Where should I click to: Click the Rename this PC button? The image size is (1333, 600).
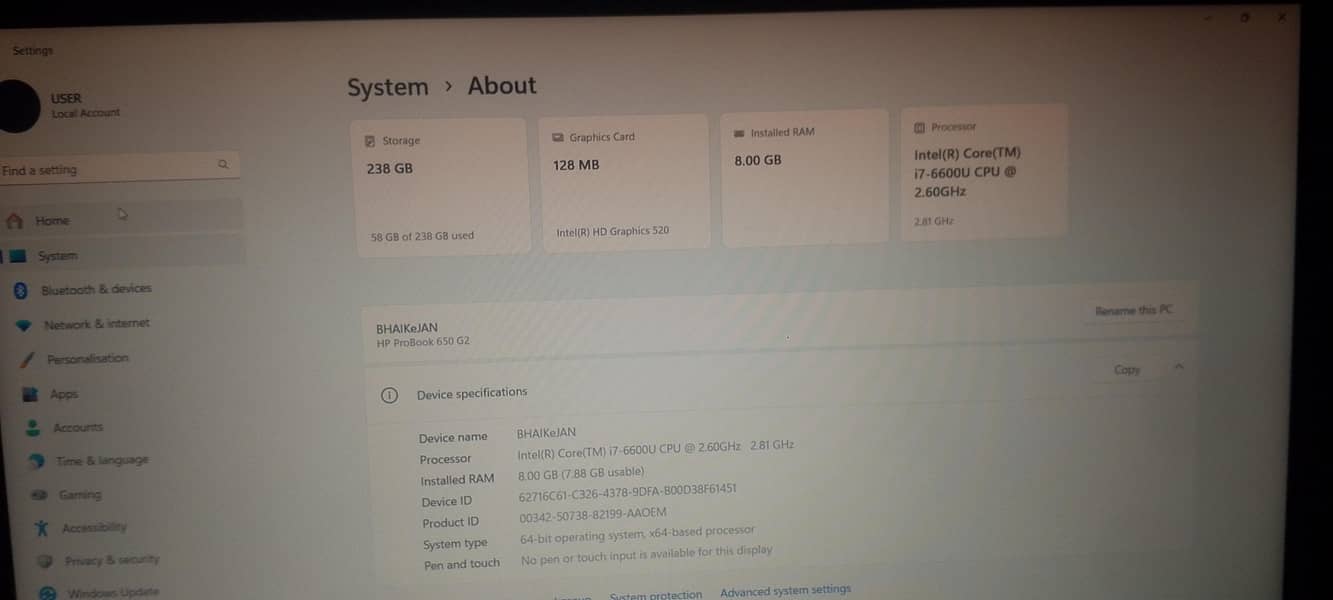(x=1133, y=311)
